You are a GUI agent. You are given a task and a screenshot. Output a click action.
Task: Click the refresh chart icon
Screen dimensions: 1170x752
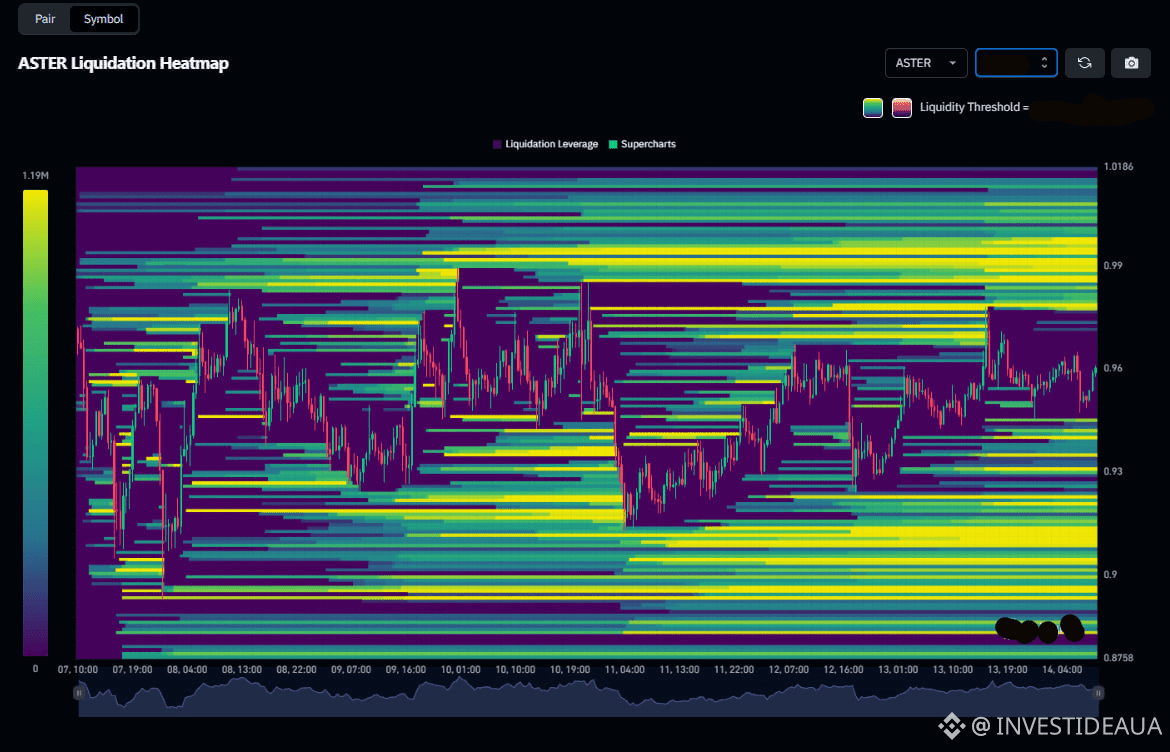(1084, 63)
